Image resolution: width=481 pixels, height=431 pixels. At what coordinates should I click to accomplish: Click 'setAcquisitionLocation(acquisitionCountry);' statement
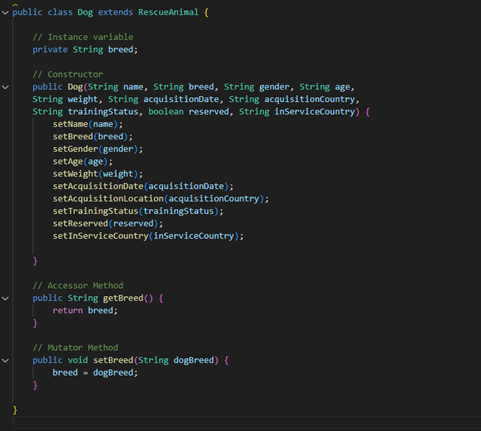coord(161,199)
